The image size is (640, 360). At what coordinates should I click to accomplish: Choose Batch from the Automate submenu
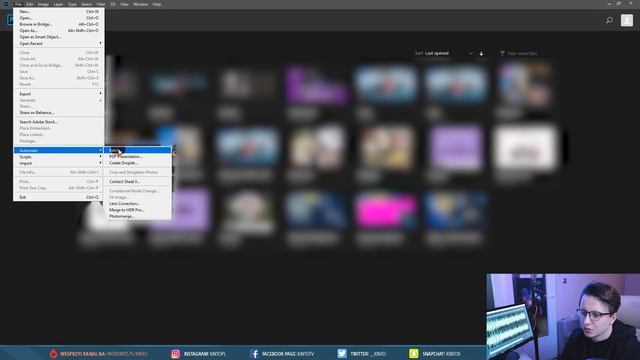[x=138, y=150]
